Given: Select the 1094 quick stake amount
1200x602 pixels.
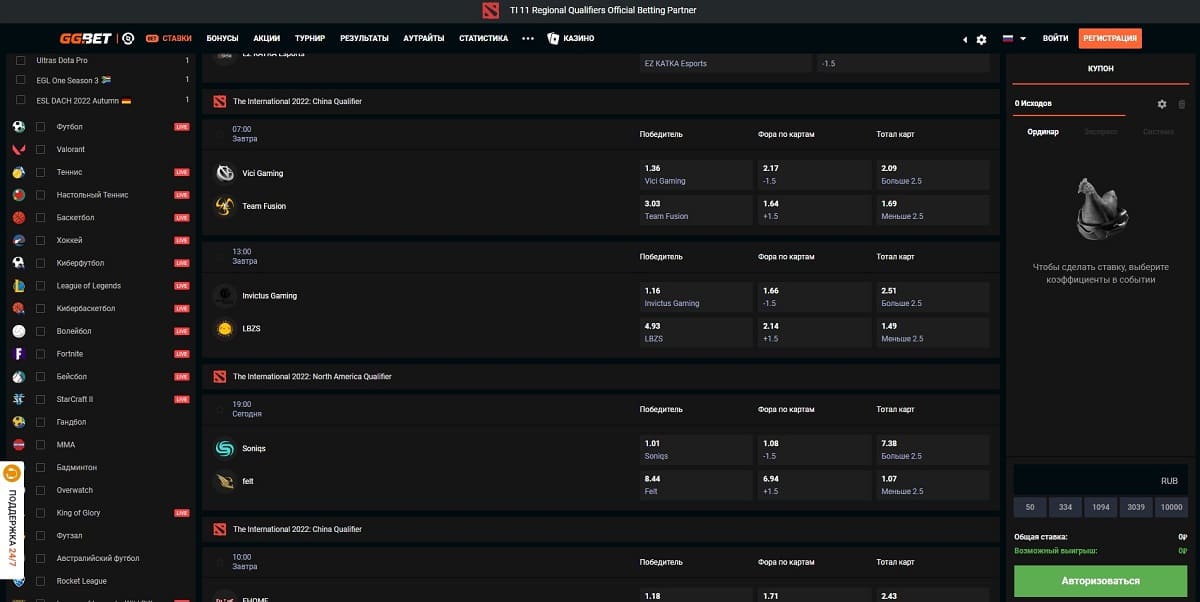Looking at the screenshot, I should pyautogui.click(x=1100, y=507).
